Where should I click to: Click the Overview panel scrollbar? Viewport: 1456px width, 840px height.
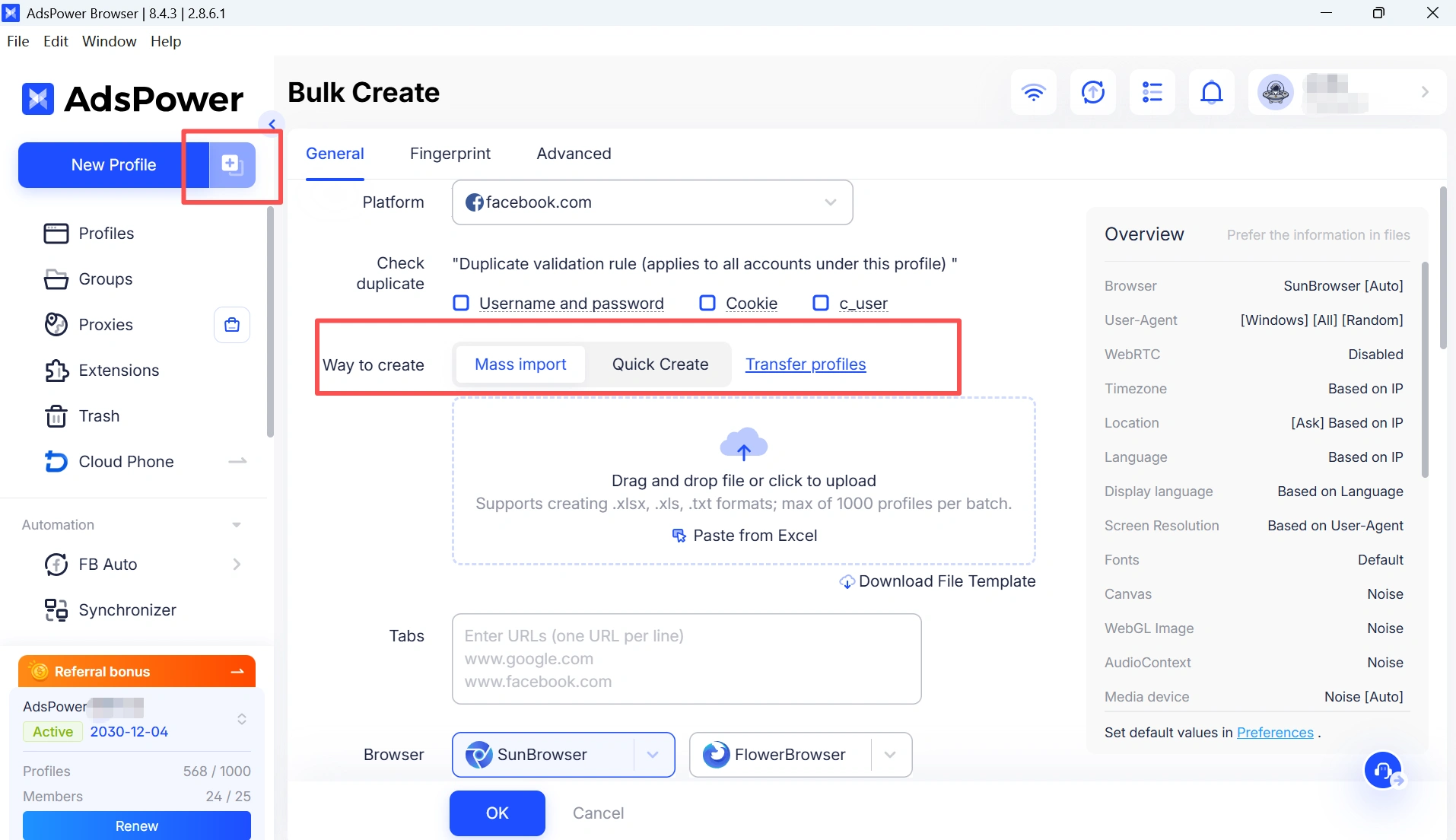1425,369
